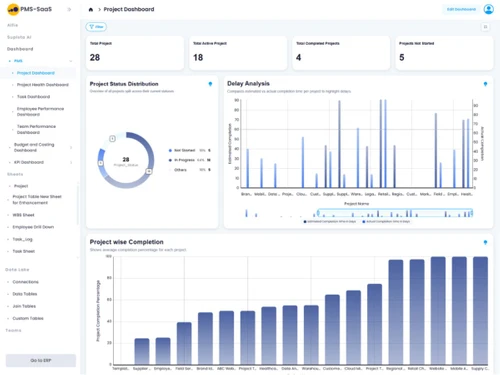Screen dimensions: 500x375
Task: Click the grid icon below the profile avatar
Action: (486, 27)
